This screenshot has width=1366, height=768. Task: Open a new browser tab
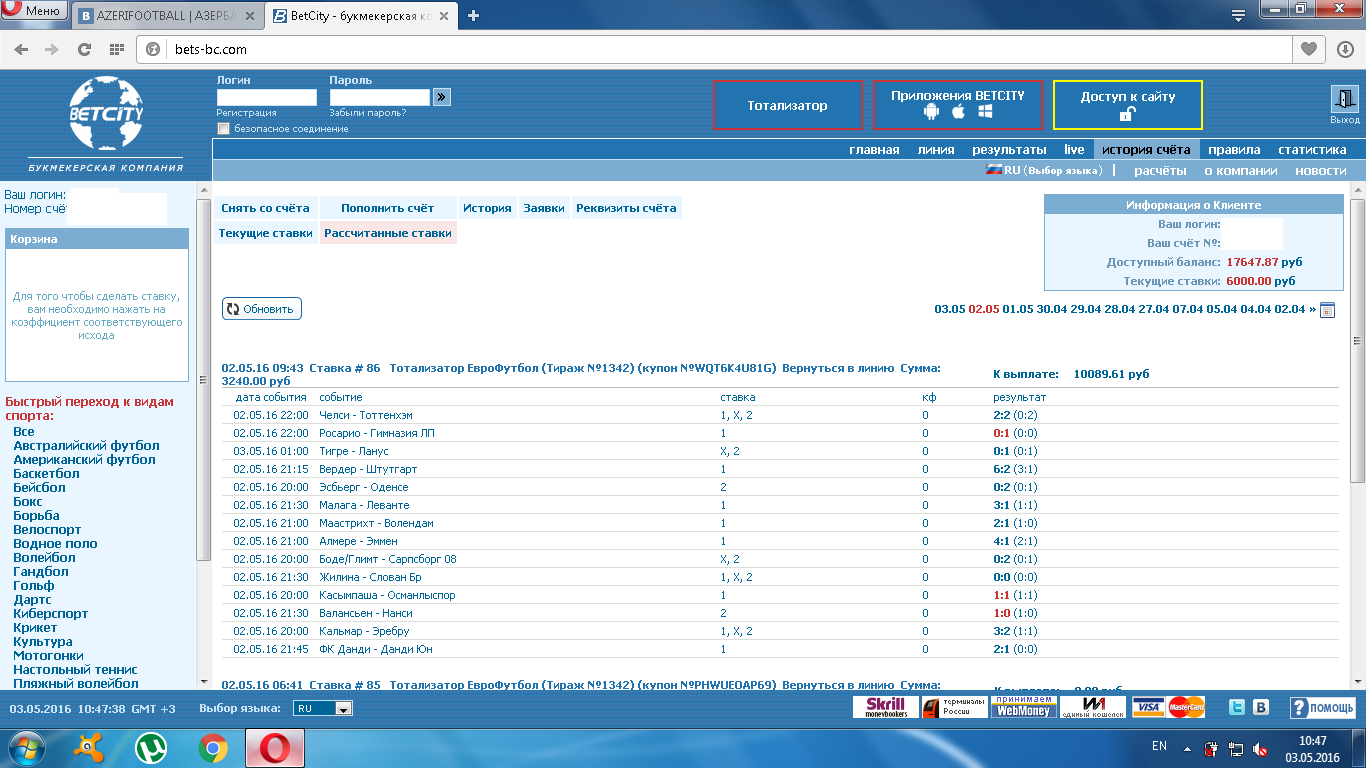pyautogui.click(x=474, y=15)
